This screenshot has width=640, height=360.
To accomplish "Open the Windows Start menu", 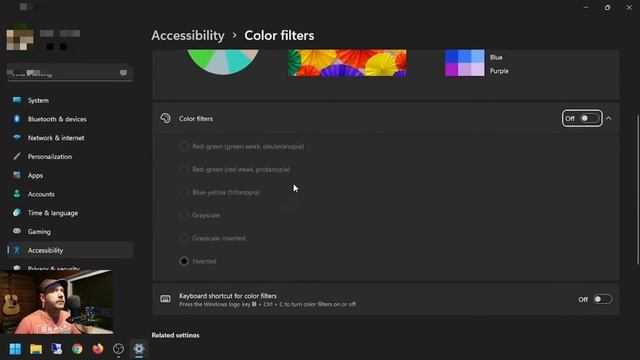I will pos(15,349).
